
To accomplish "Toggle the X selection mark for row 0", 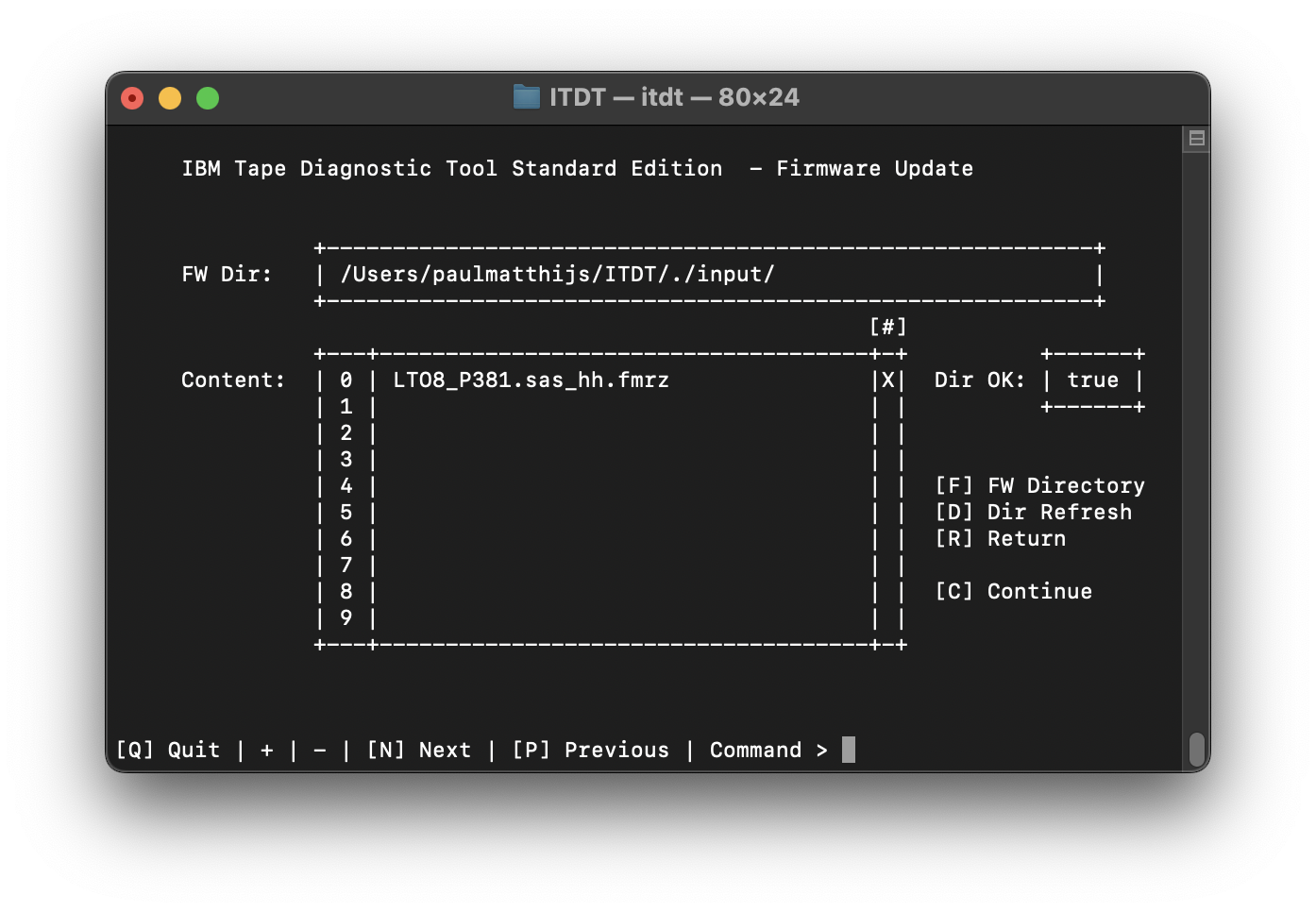I will [887, 380].
